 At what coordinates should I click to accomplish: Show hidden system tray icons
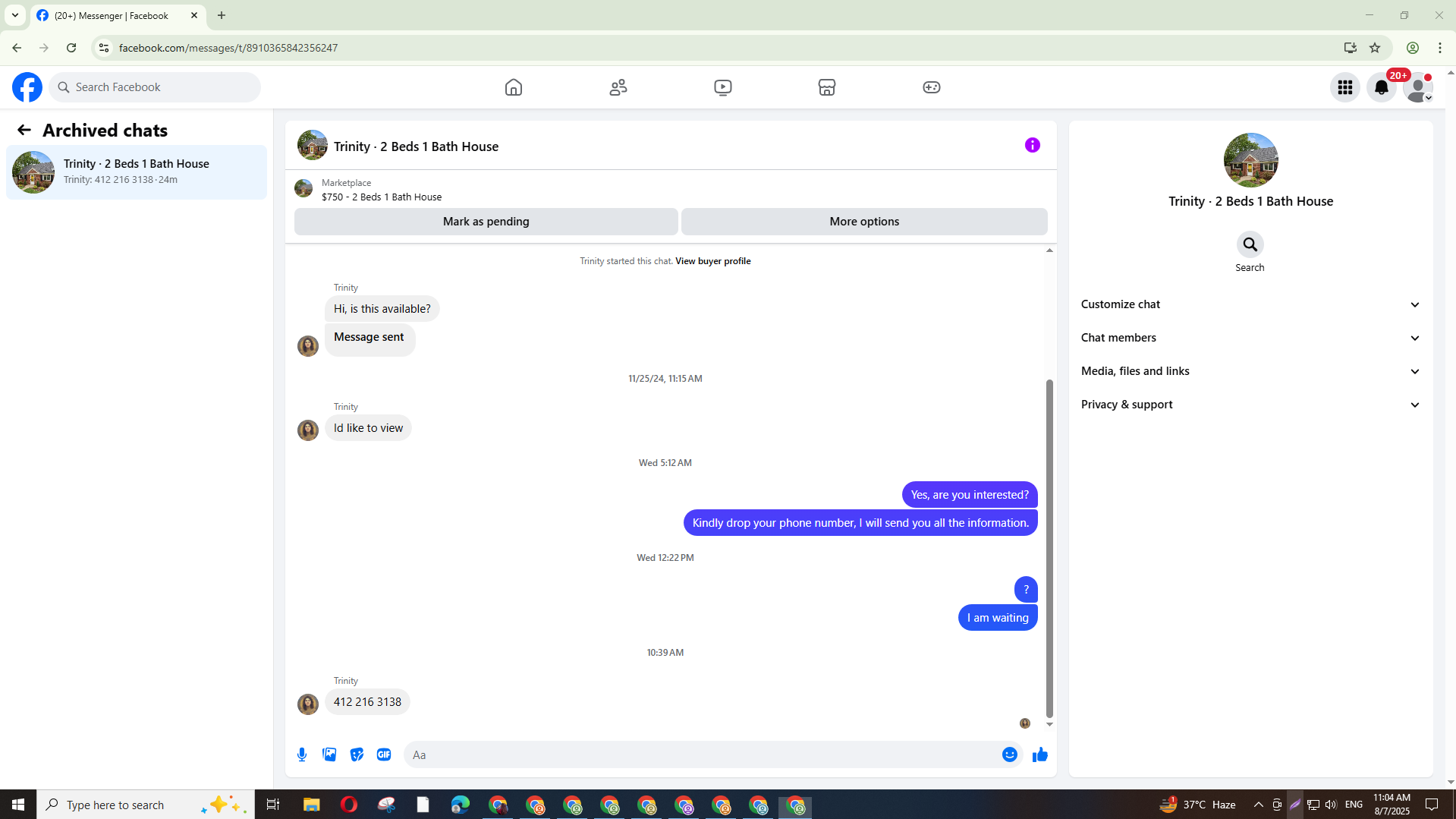coord(1259,805)
